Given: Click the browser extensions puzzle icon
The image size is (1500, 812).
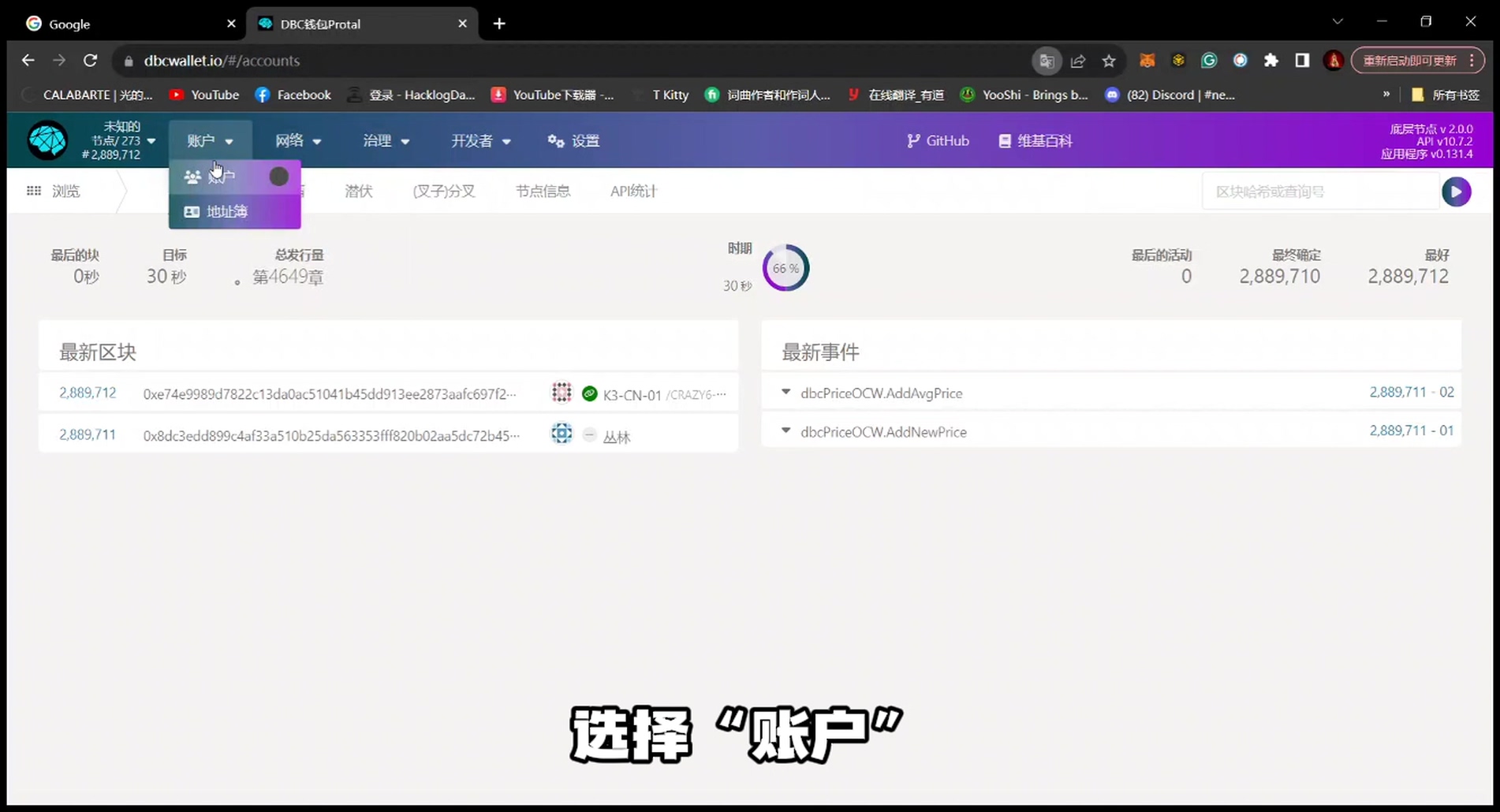Looking at the screenshot, I should point(1271,60).
